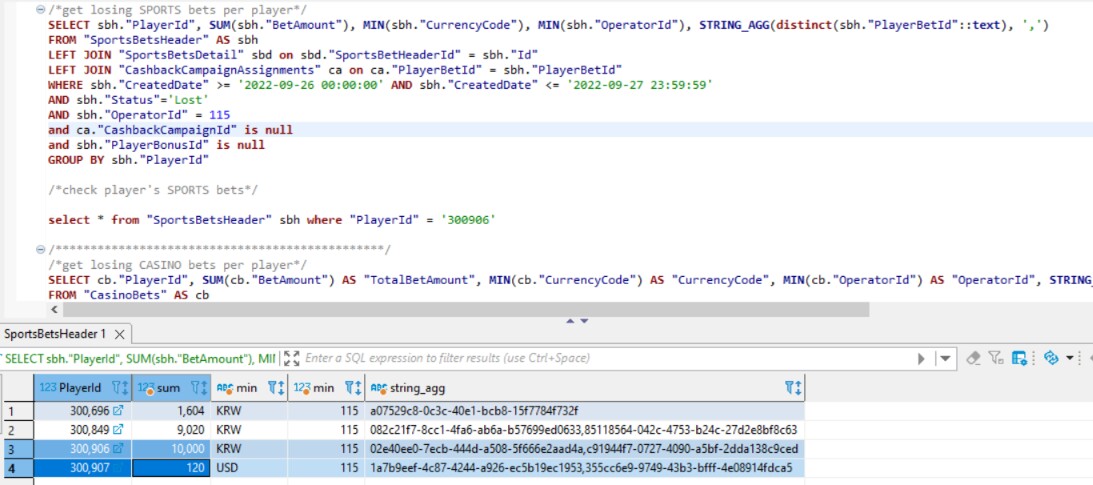Viewport: 1093px width, 485px height.
Task: Follow the reference link icon beside 300,849
Action: coord(118,429)
